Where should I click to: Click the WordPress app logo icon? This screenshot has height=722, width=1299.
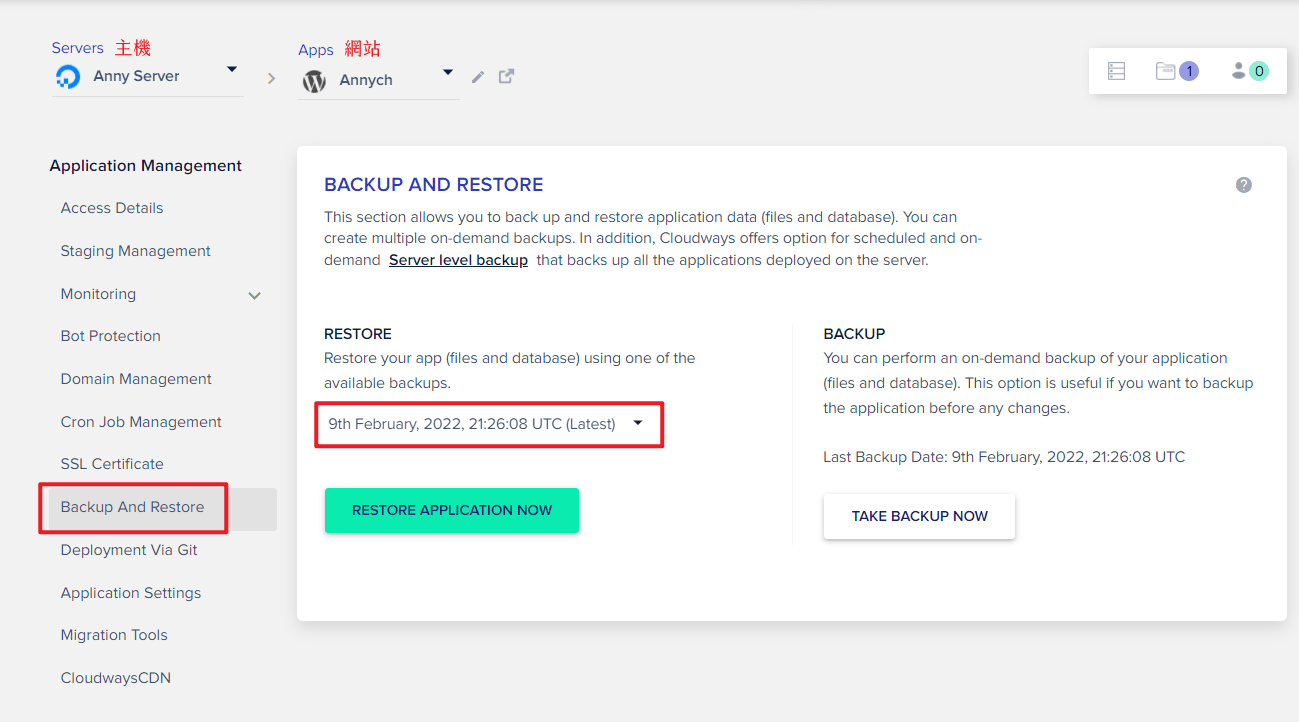(x=314, y=81)
